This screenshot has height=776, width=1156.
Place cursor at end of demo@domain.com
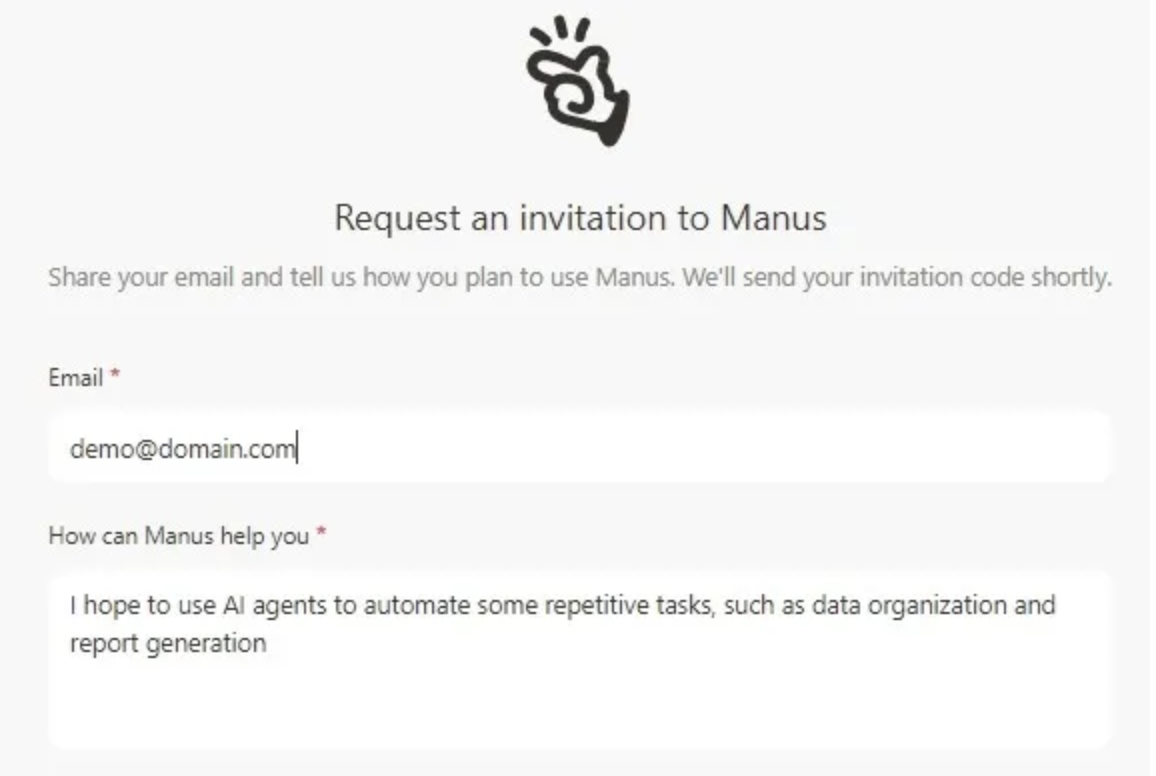click(296, 448)
